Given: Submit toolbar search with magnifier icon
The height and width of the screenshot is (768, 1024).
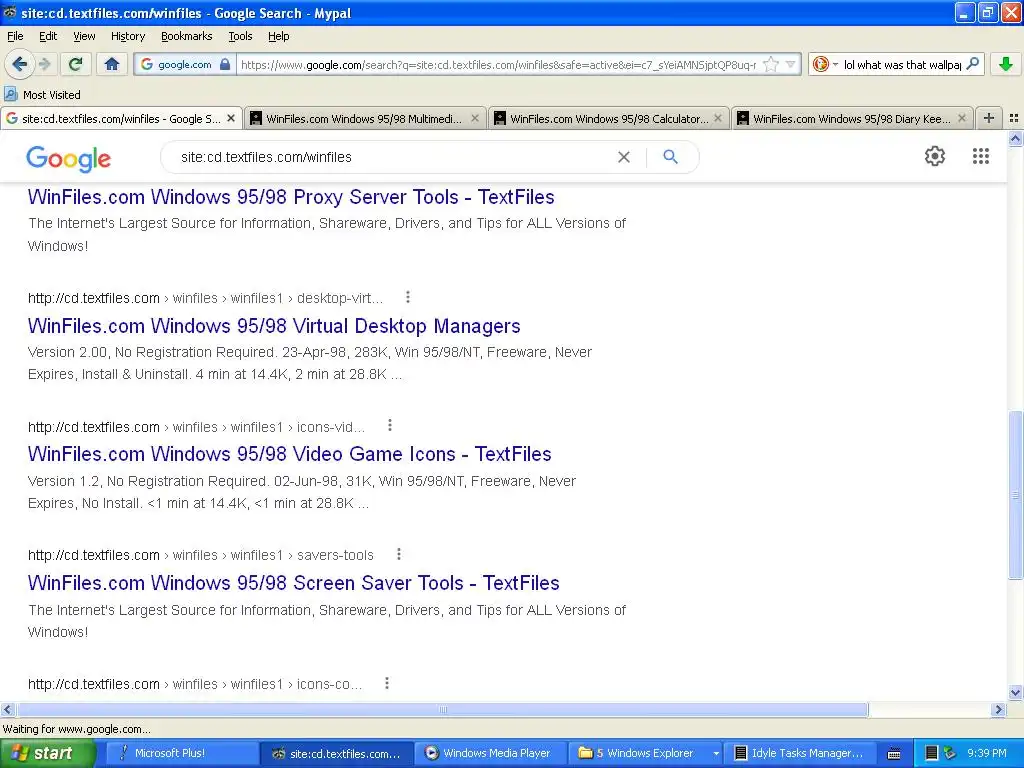Looking at the screenshot, I should (972, 64).
